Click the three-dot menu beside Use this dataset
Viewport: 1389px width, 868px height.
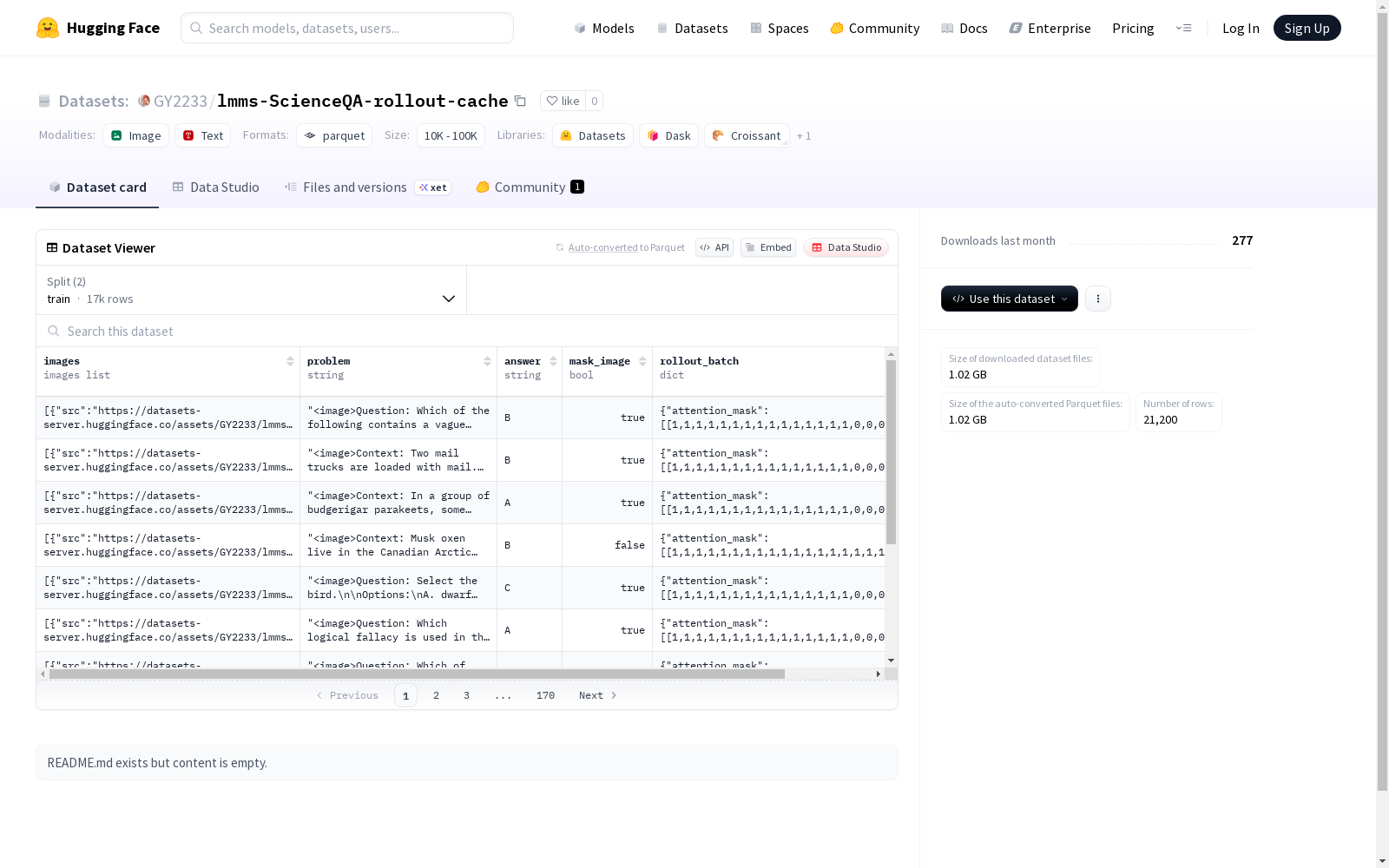[x=1098, y=299]
